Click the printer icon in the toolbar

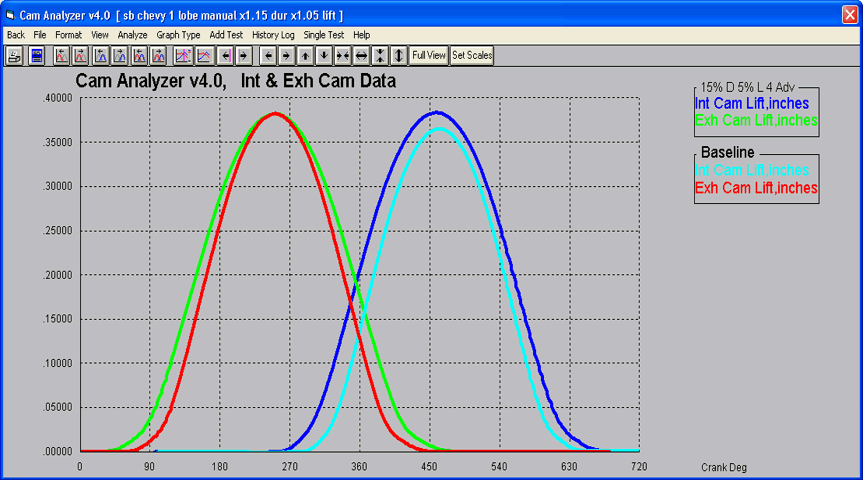click(14, 56)
